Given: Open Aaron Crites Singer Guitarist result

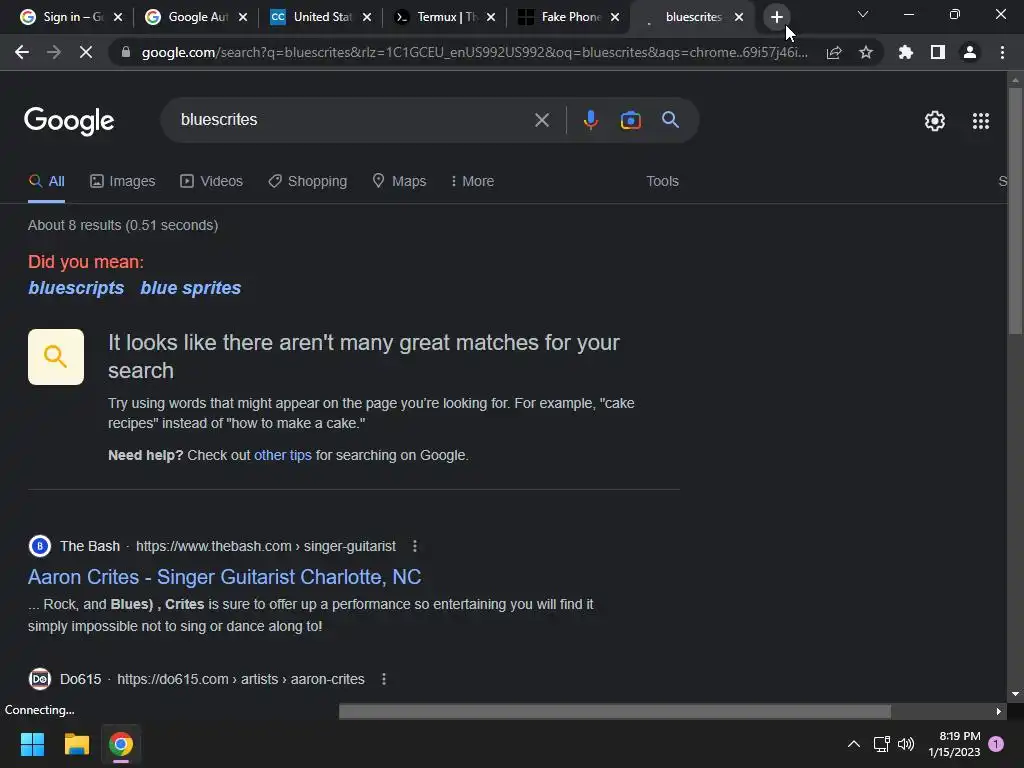Looking at the screenshot, I should pyautogui.click(x=225, y=577).
